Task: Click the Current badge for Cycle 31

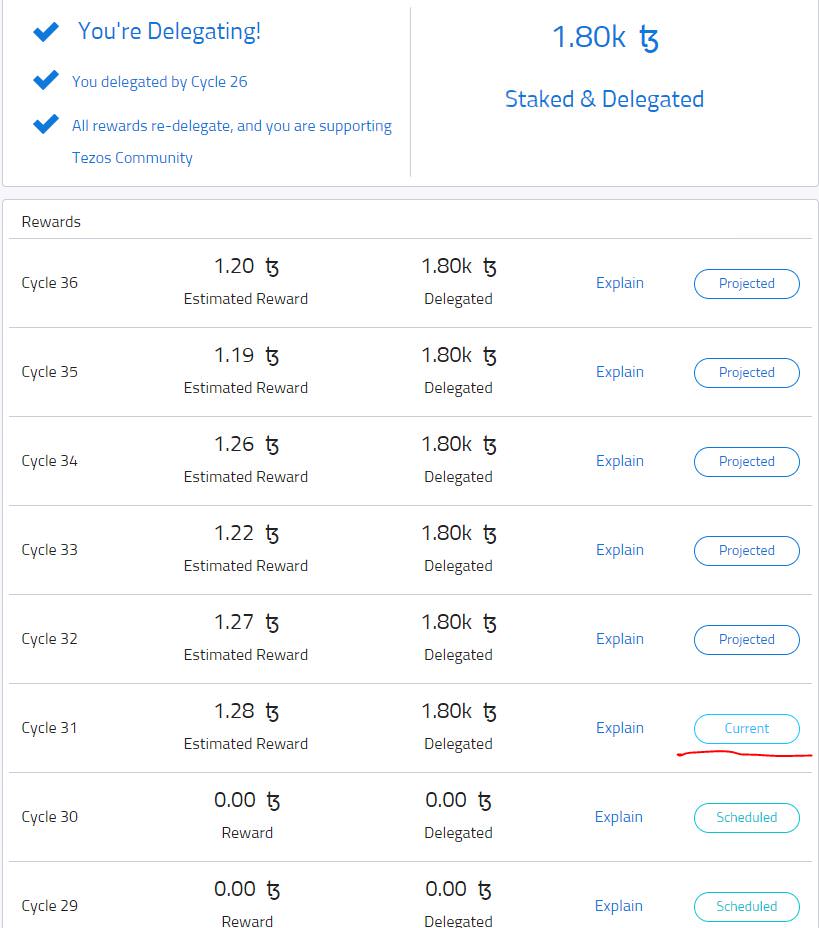Action: click(747, 729)
